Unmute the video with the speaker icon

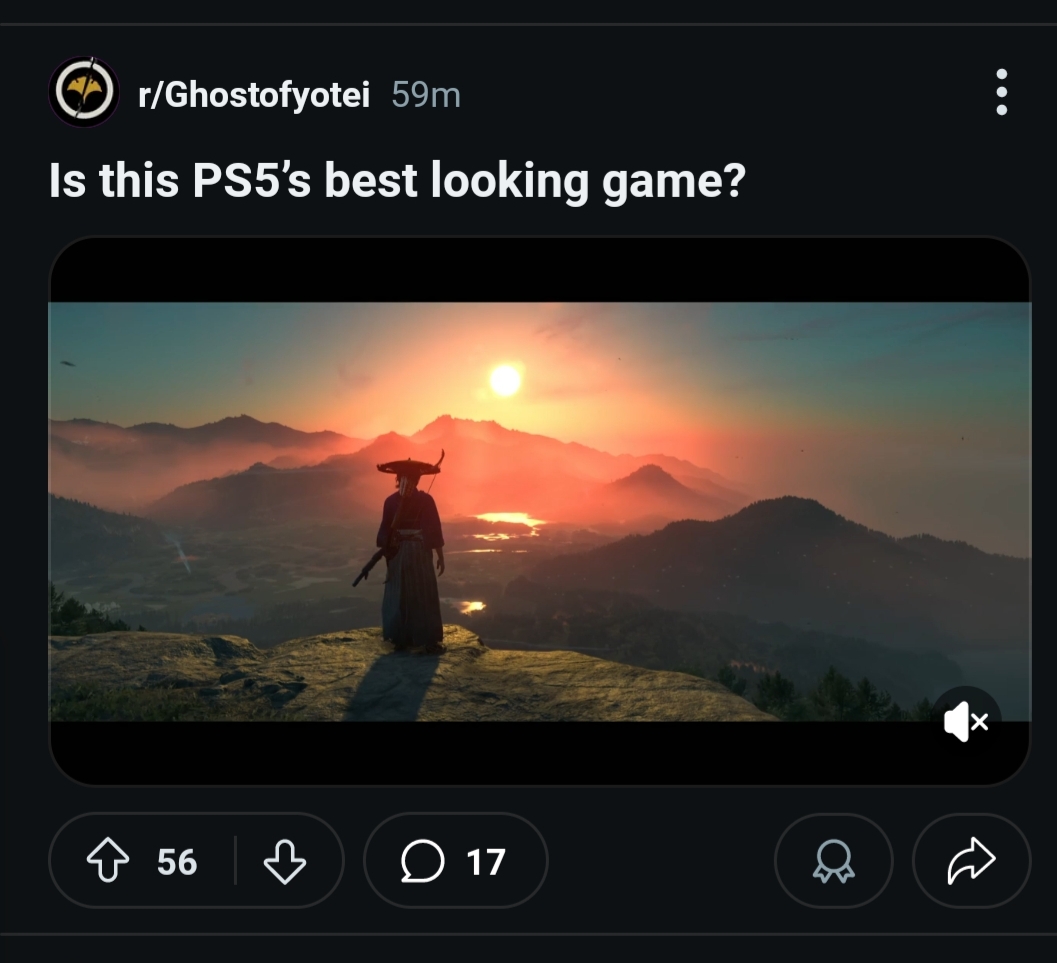tap(965, 721)
